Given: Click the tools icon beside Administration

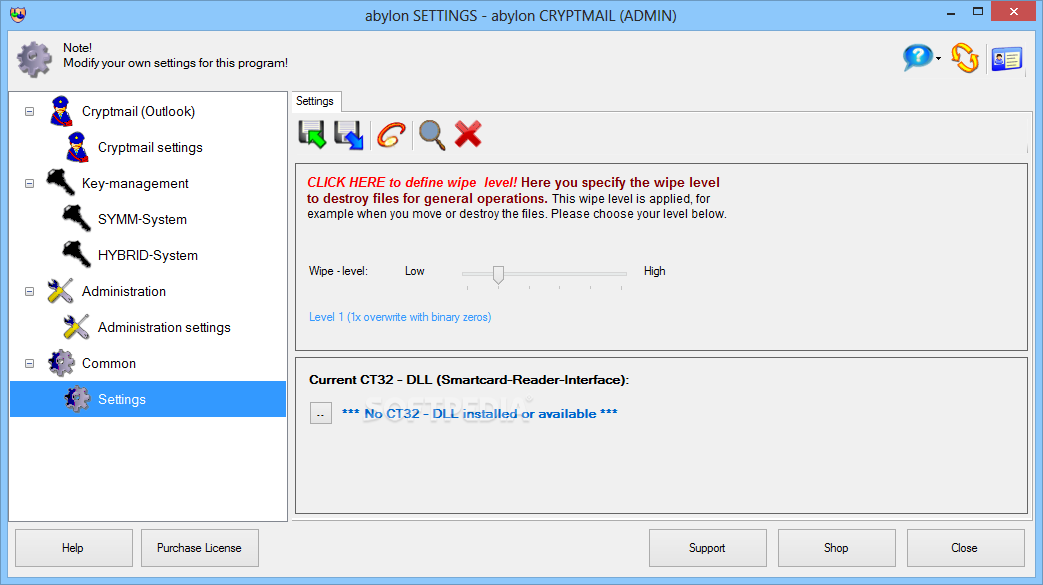Looking at the screenshot, I should click(61, 291).
